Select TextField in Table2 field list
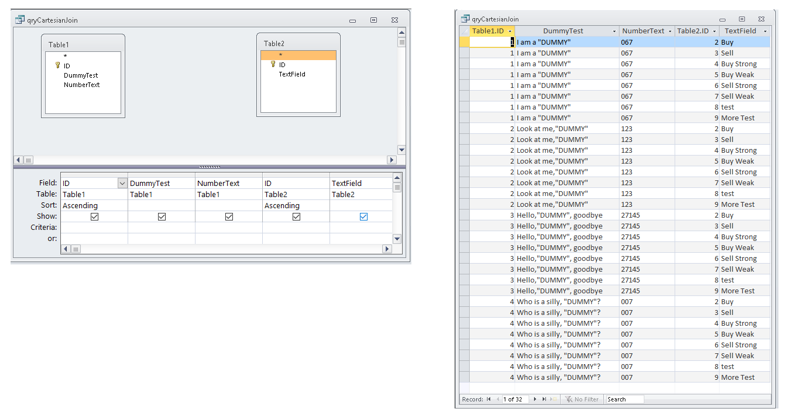 pos(292,75)
